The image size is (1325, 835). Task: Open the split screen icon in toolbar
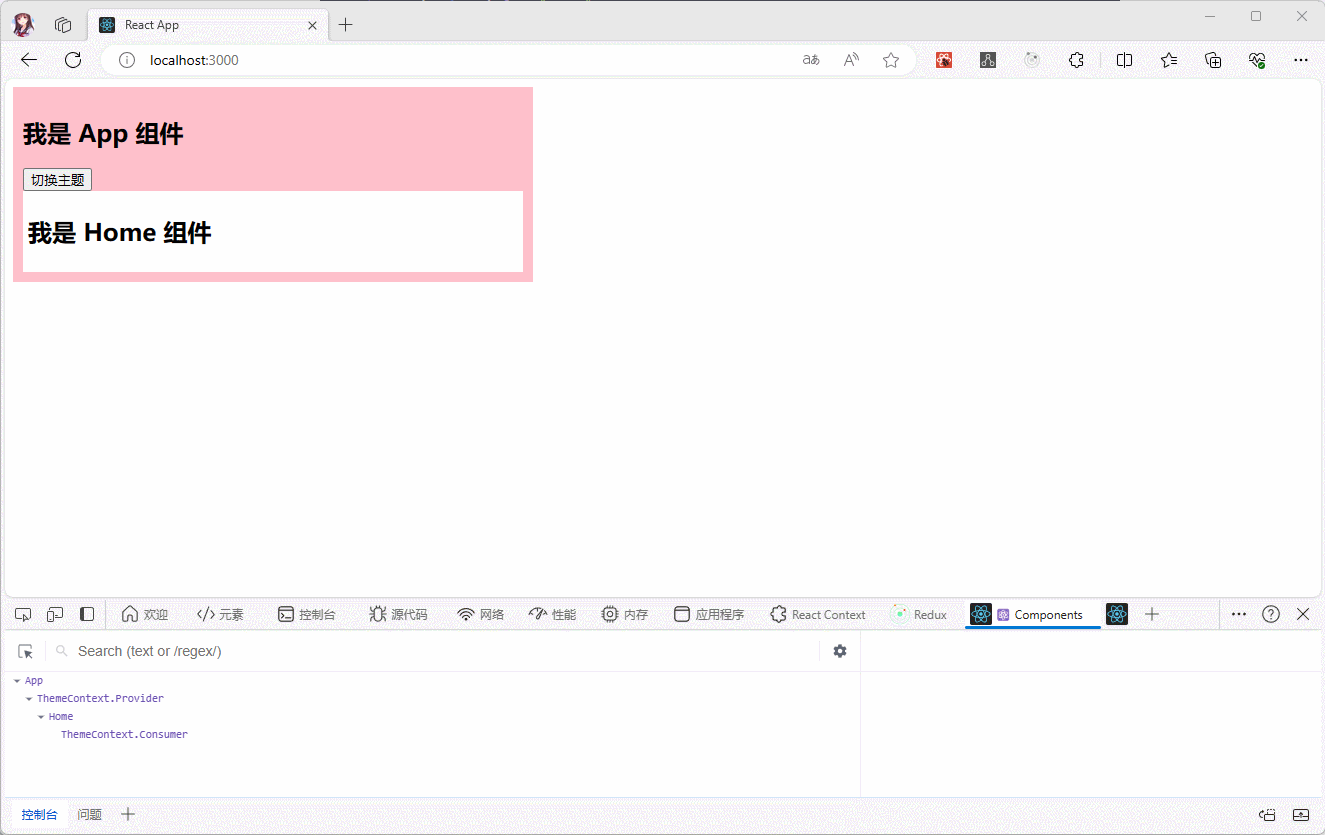tap(1124, 60)
